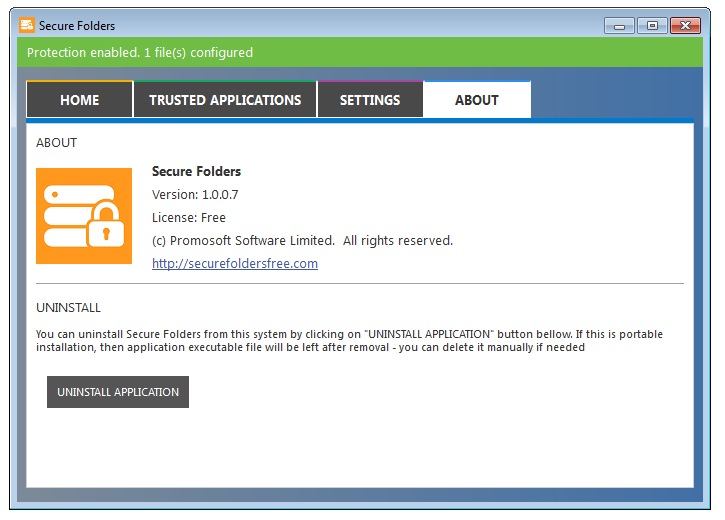Click the ABOUT section heading in panel
Screen dimensions: 725x520
click(56, 143)
